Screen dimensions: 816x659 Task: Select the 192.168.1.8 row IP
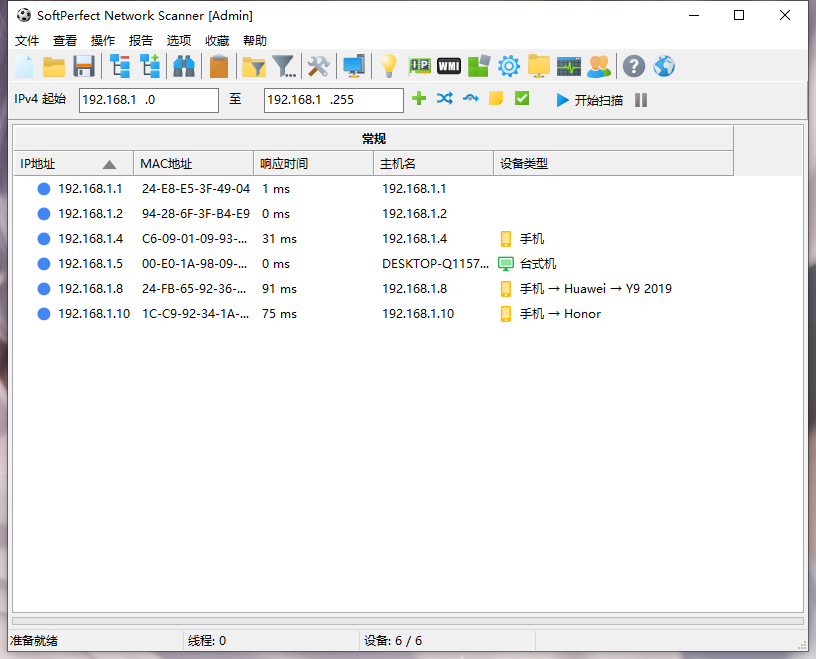point(91,288)
